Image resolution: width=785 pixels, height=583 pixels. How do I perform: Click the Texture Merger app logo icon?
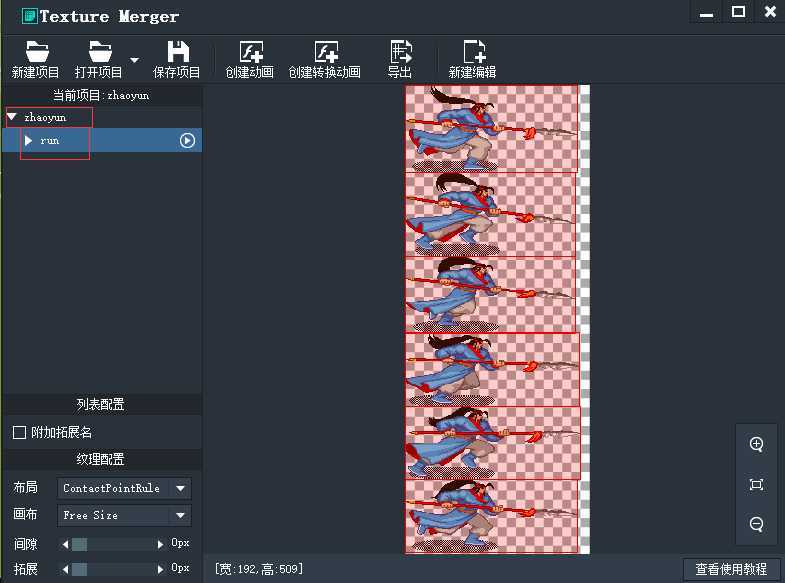(30, 16)
